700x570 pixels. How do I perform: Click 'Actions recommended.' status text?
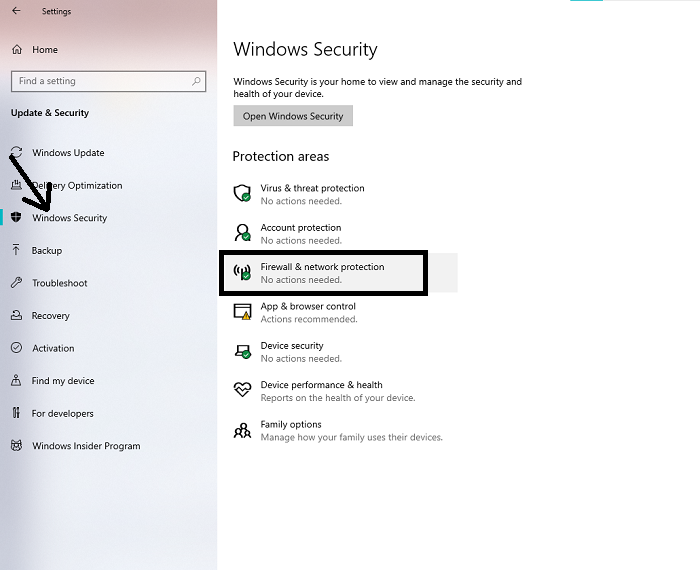(308, 319)
